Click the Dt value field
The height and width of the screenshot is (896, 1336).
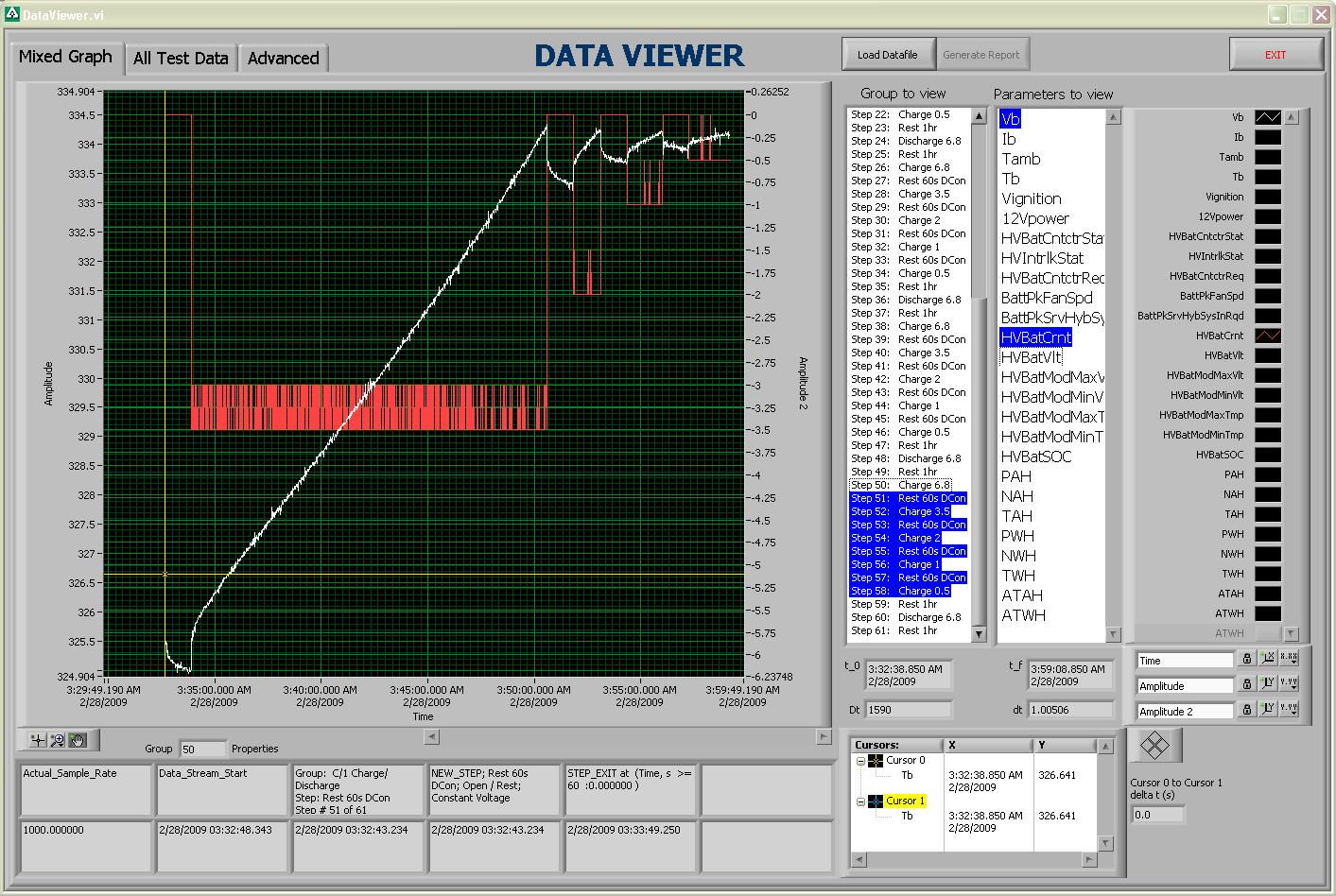(909, 709)
